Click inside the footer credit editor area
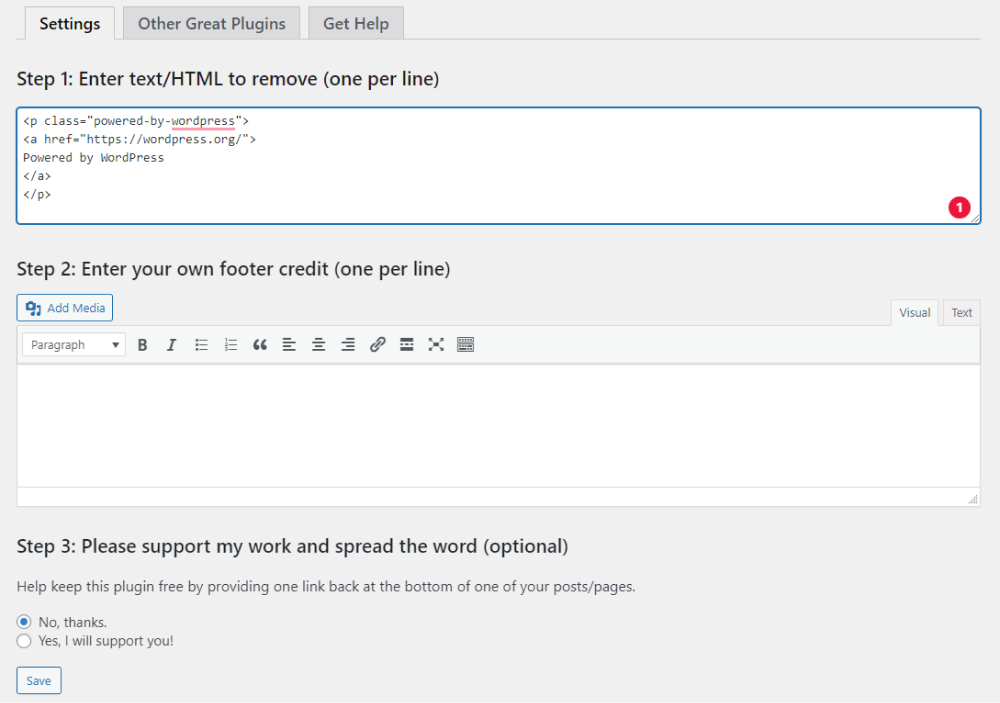The height and width of the screenshot is (703, 1000). click(498, 426)
